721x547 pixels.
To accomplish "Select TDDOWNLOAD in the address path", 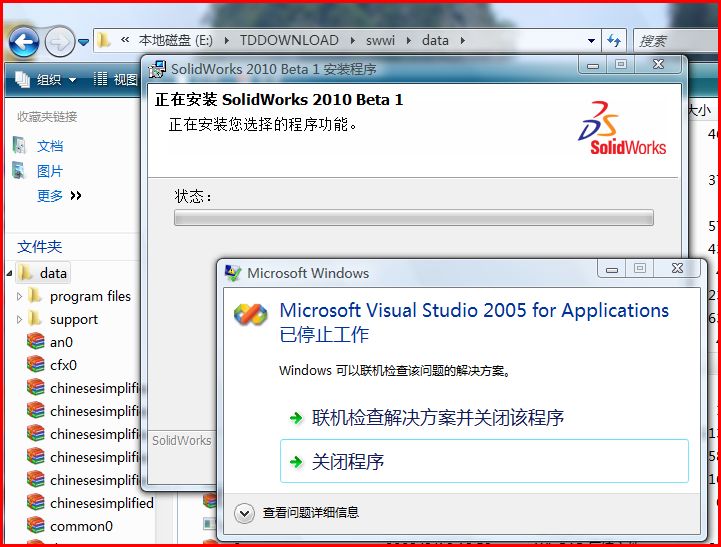I will (289, 40).
